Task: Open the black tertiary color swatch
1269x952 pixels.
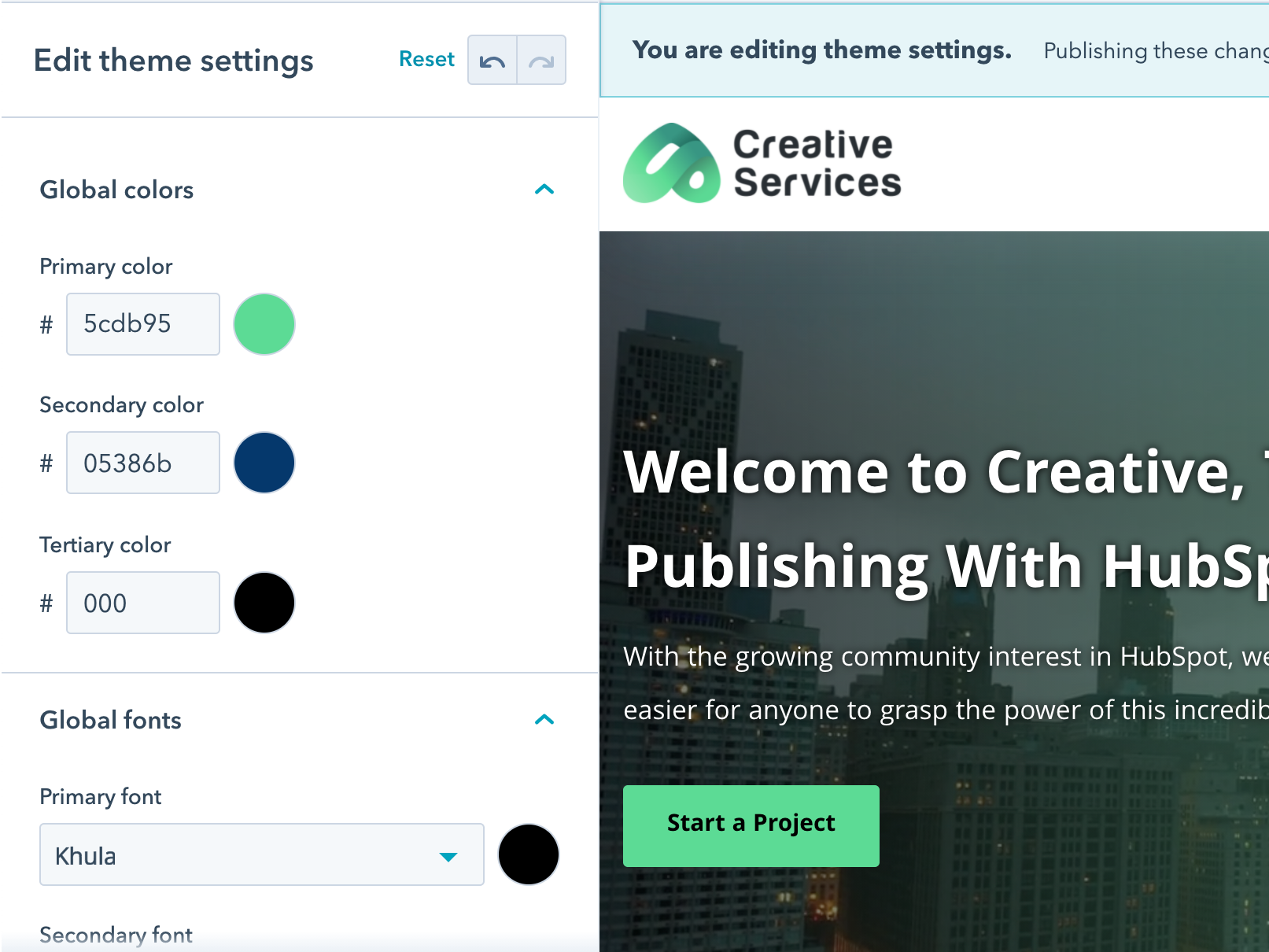Action: [x=264, y=603]
